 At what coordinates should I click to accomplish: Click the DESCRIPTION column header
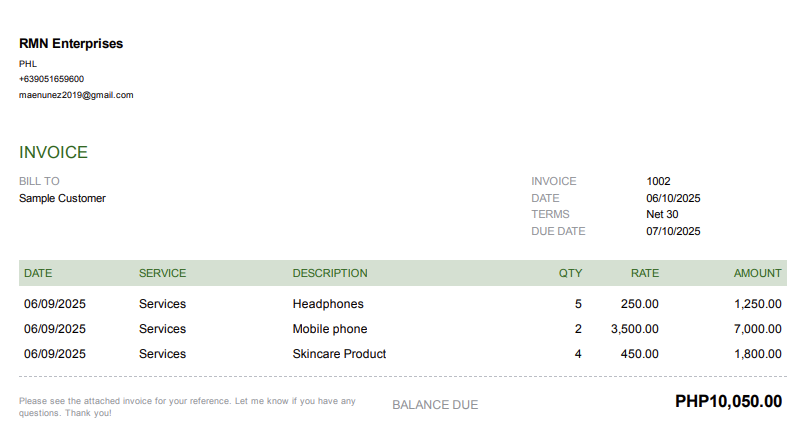tap(330, 273)
